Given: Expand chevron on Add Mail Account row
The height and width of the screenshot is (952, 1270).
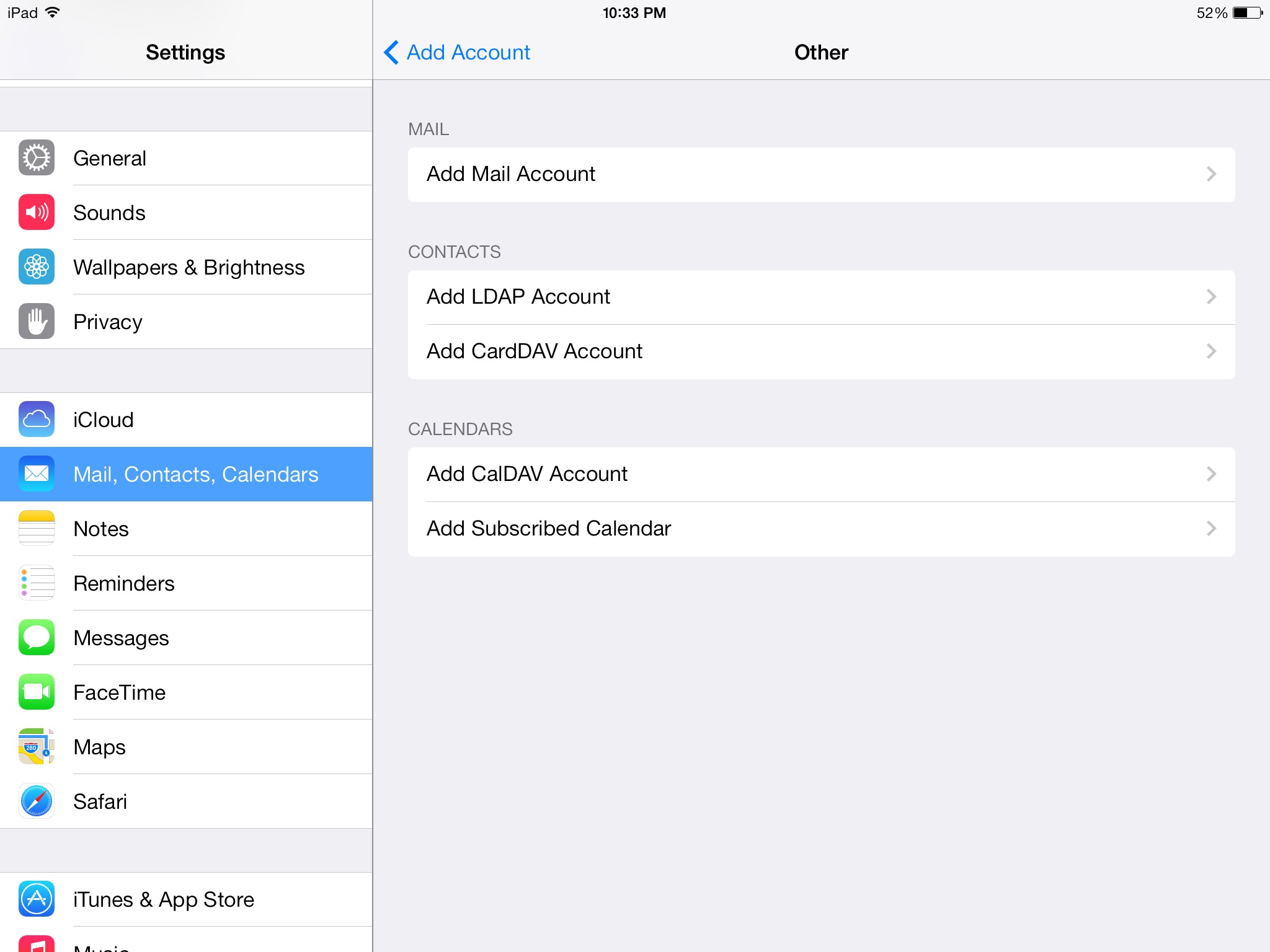Looking at the screenshot, I should click(1211, 174).
